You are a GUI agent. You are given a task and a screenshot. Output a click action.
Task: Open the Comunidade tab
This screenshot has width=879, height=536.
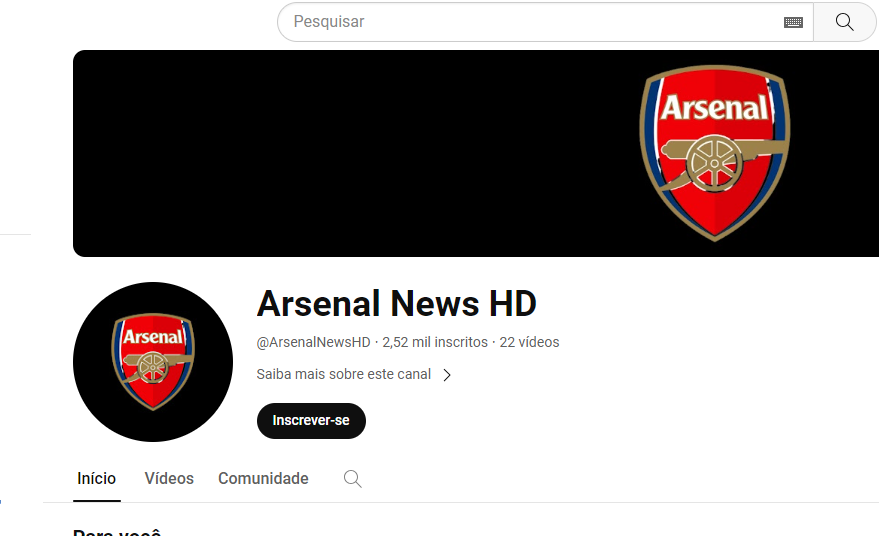(x=263, y=478)
